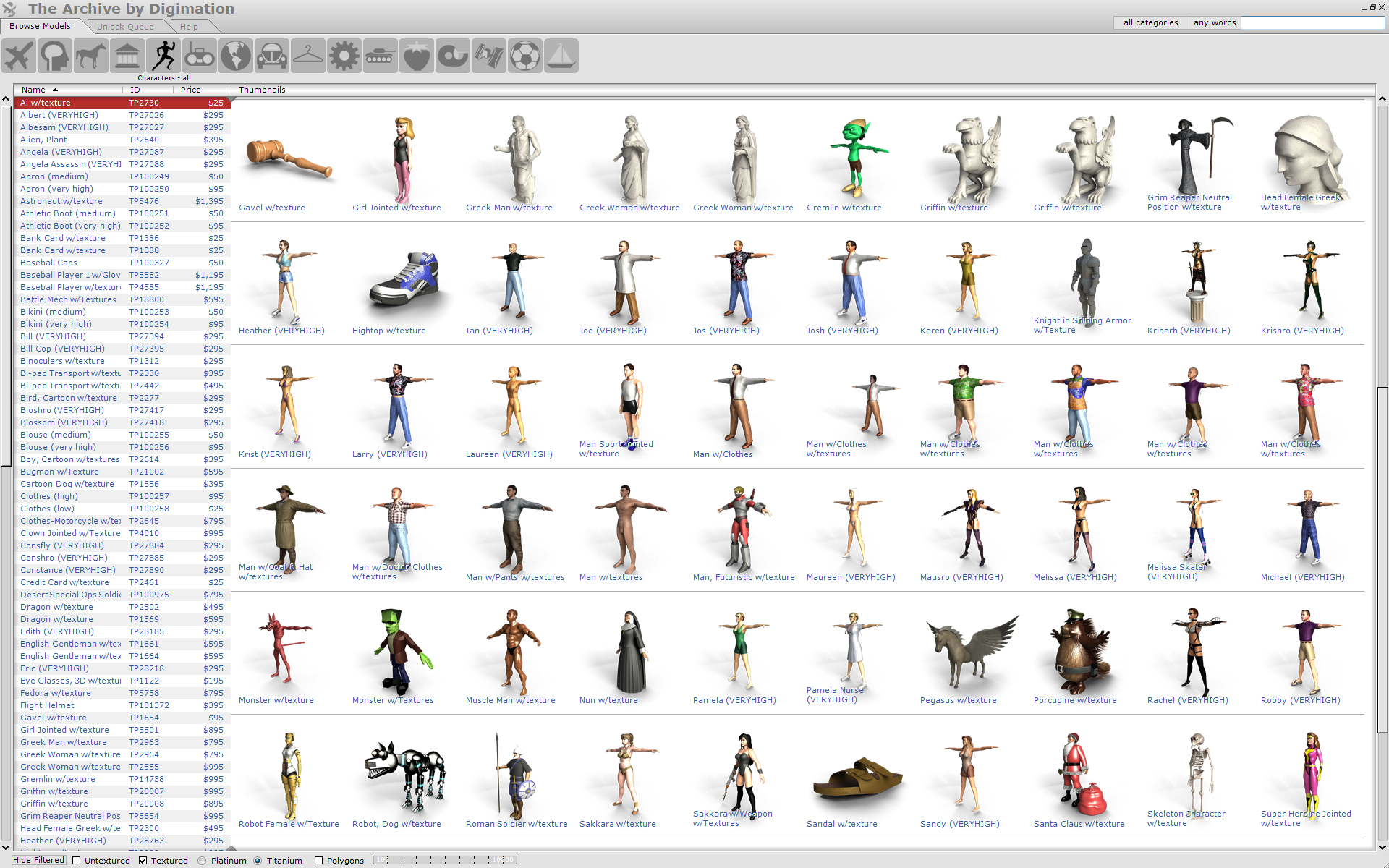Select the Fedora w/texture list row
Screen dimensions: 1389x868
click(x=122, y=693)
